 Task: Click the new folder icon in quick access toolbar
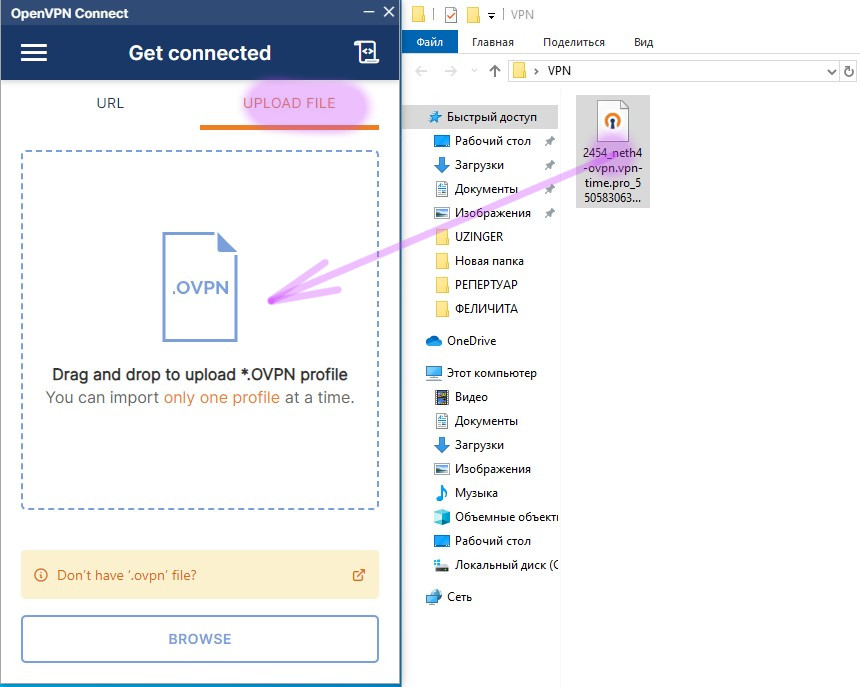[x=473, y=14]
